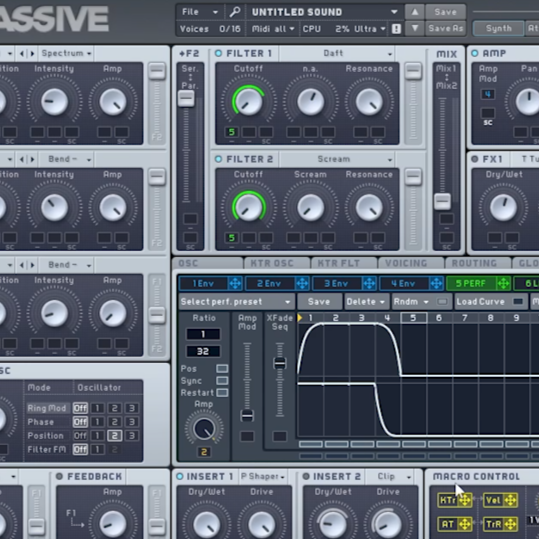539x539 pixels.
Task: Click the Filter 1 Cutoff knob
Action: coord(248,101)
